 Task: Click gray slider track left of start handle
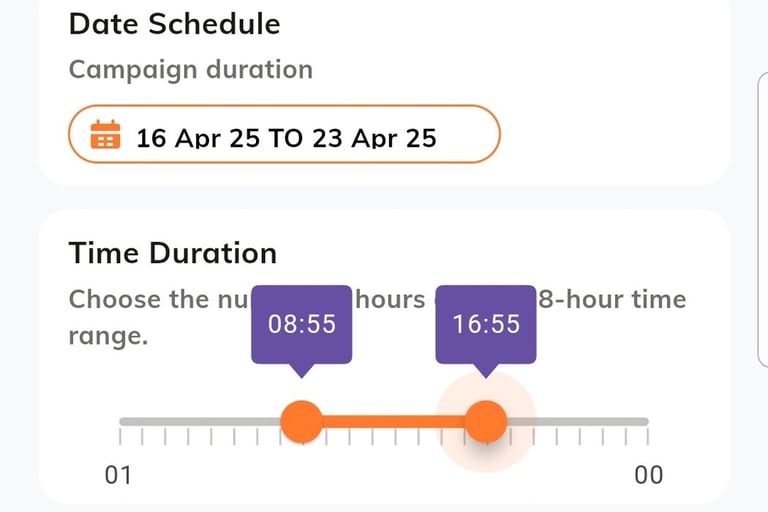(x=198, y=421)
